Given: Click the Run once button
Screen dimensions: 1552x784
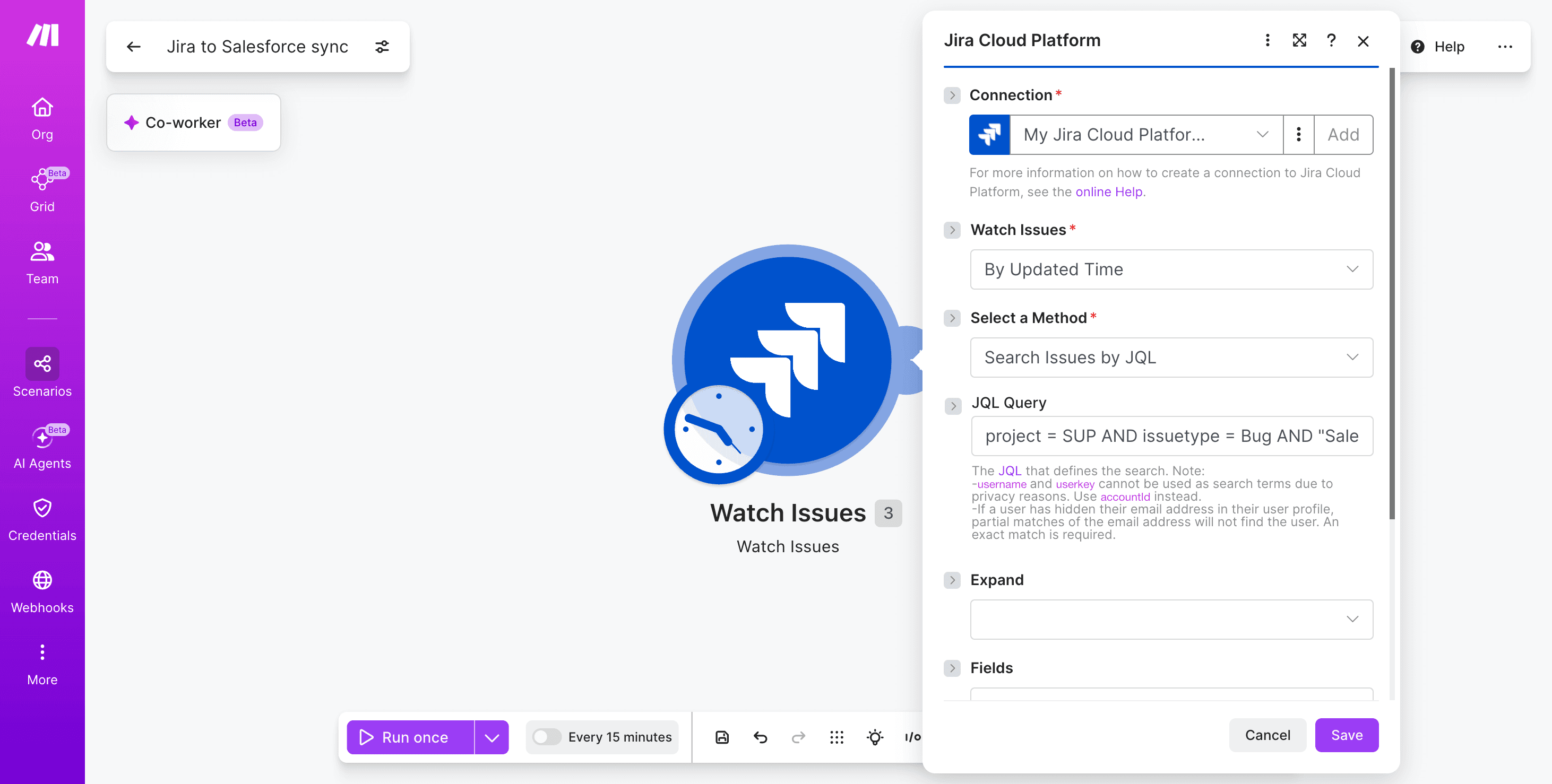Looking at the screenshot, I should 410,737.
